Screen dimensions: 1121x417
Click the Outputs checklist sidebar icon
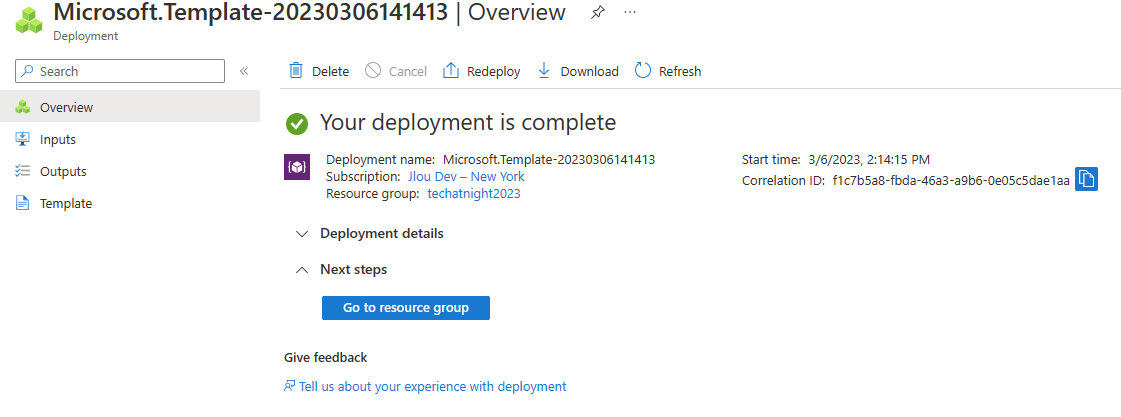[23, 172]
